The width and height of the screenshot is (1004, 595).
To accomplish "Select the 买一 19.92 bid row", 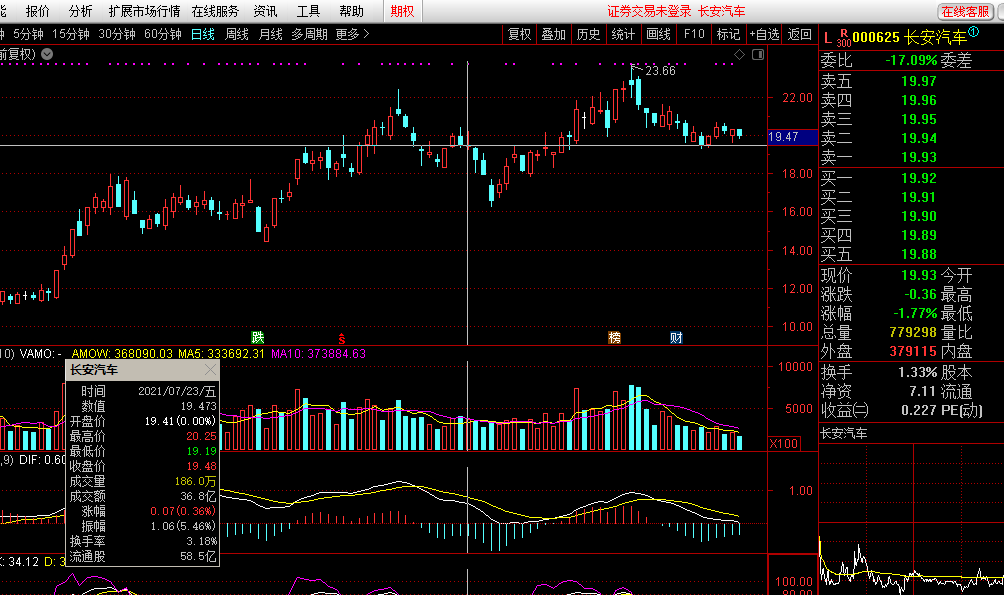I will tap(911, 178).
